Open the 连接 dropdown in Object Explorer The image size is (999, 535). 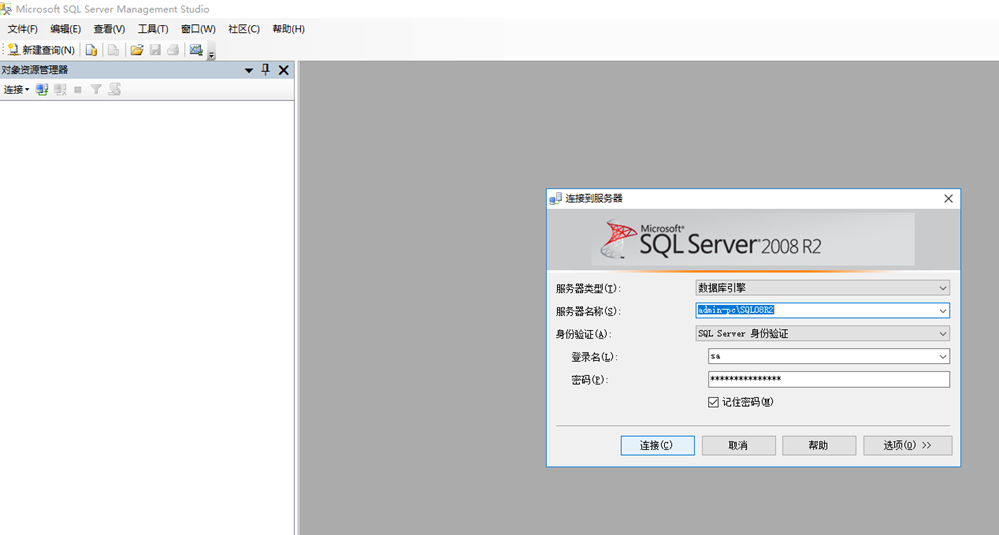(16, 90)
